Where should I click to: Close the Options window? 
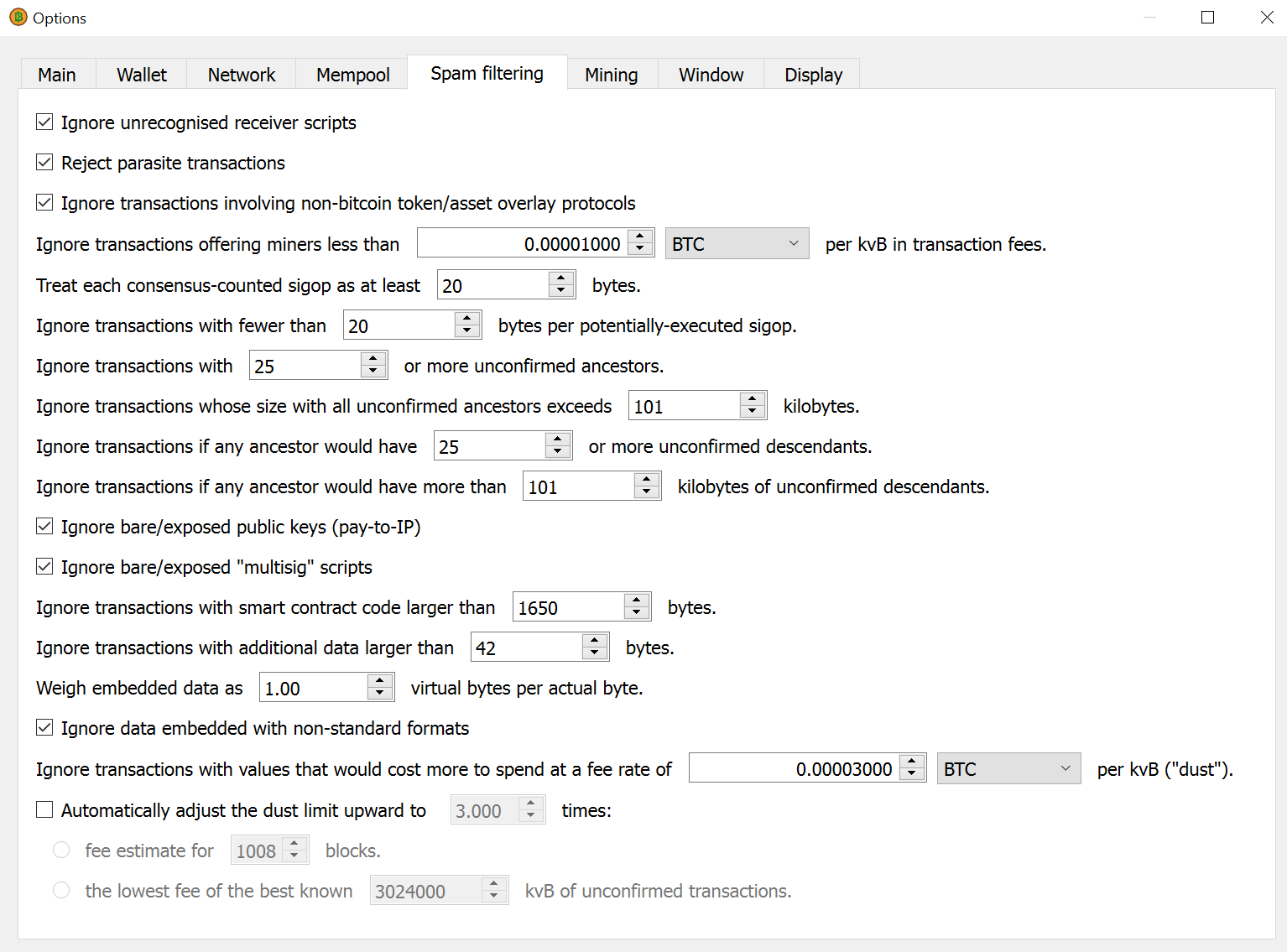pyautogui.click(x=1267, y=17)
